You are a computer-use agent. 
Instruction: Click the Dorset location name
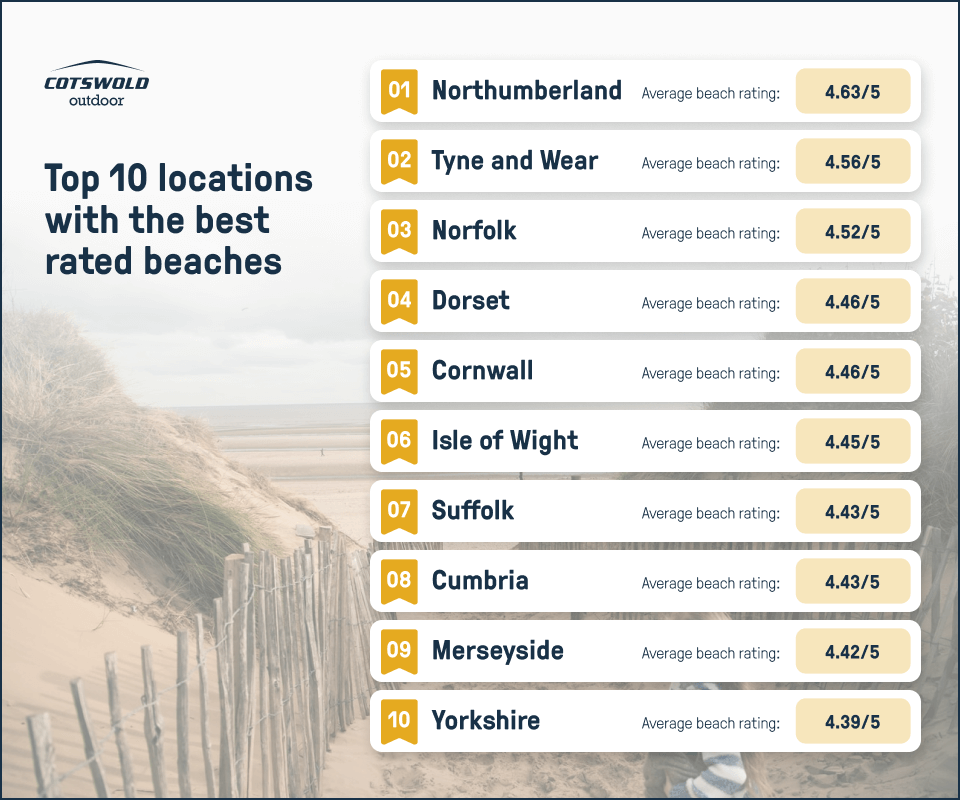point(470,301)
